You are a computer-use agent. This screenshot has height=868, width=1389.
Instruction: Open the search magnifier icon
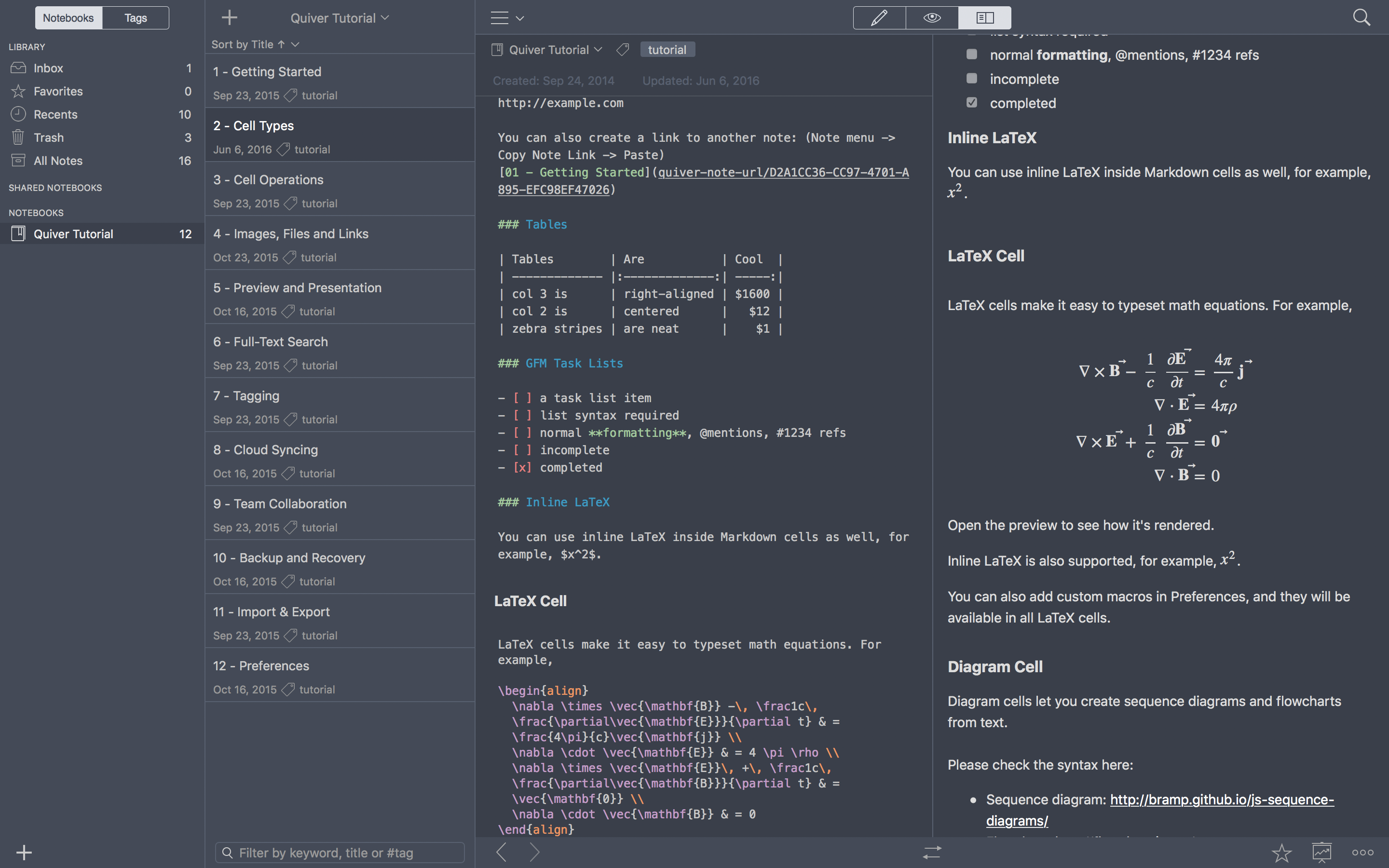click(1361, 18)
